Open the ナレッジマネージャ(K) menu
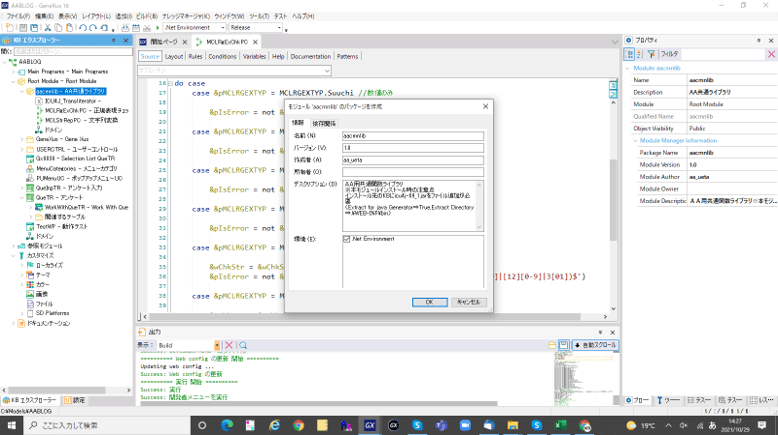Screen dimensions: 778x435 point(186,16)
